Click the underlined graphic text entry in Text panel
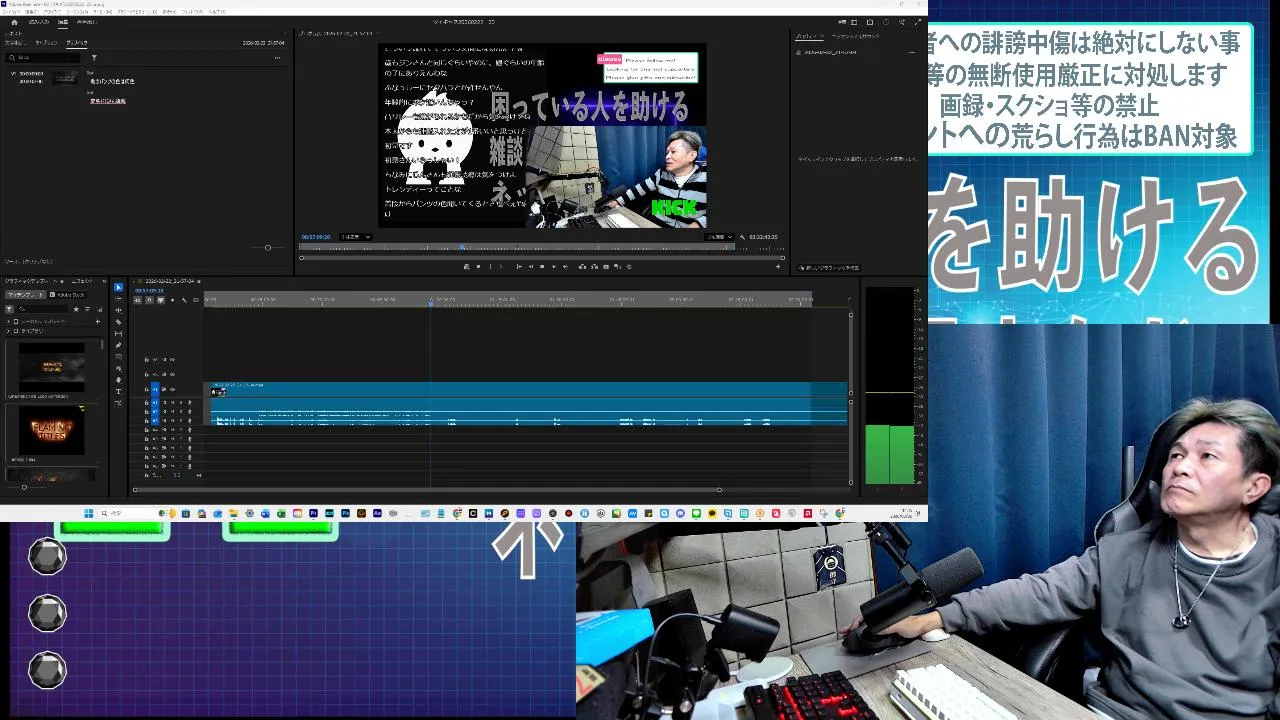Screen dimensions: 1280x720 108,101
